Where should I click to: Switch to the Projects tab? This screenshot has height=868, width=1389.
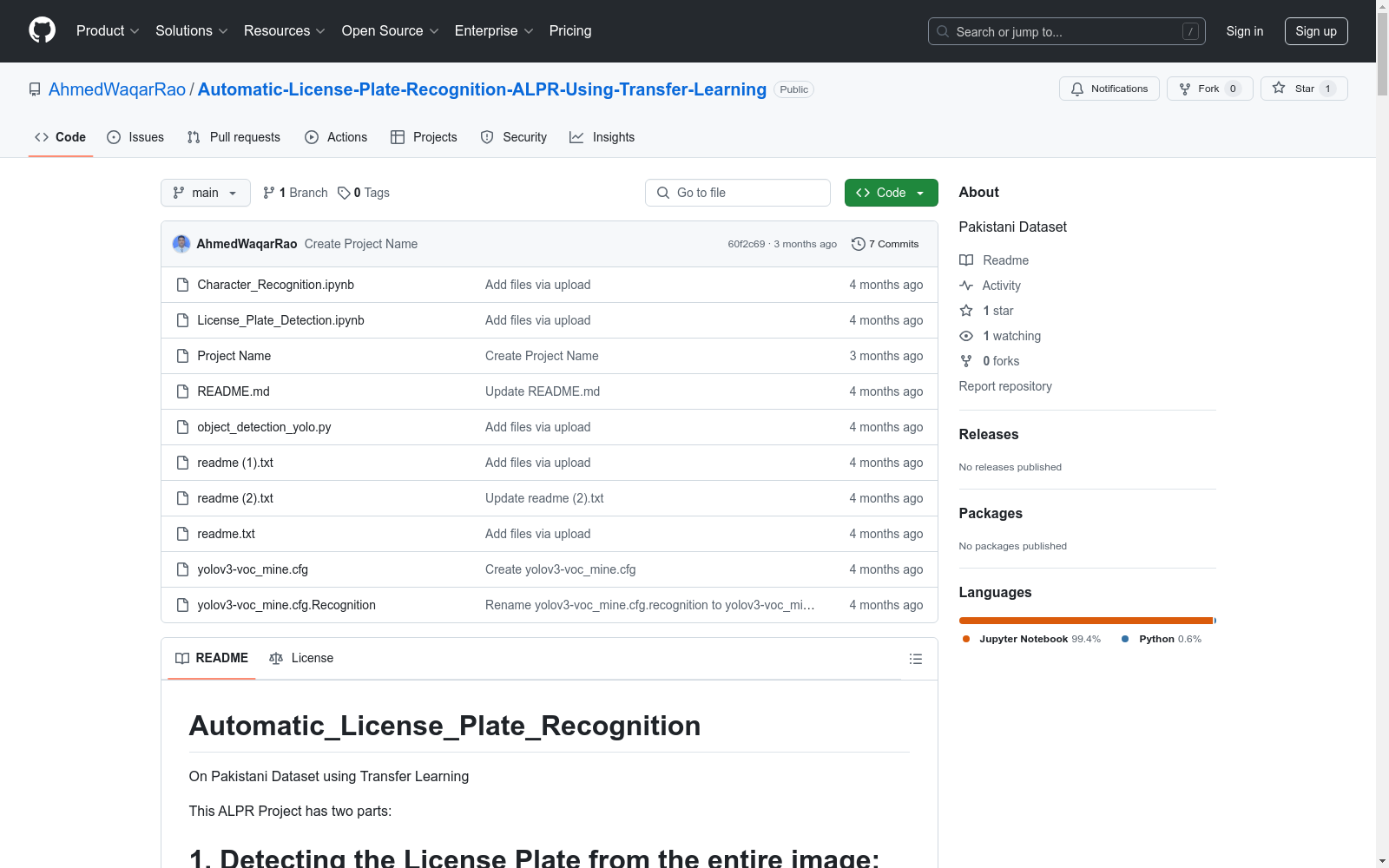[424, 137]
